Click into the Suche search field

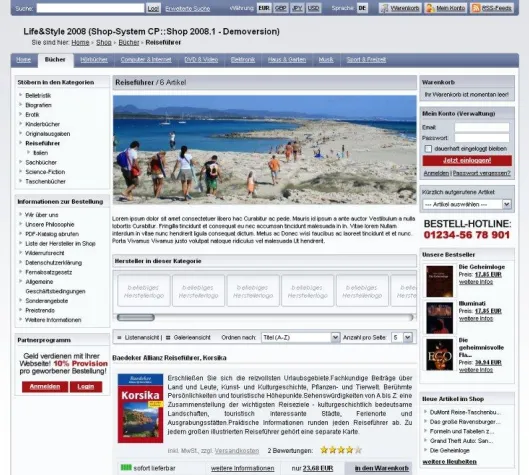click(x=90, y=8)
